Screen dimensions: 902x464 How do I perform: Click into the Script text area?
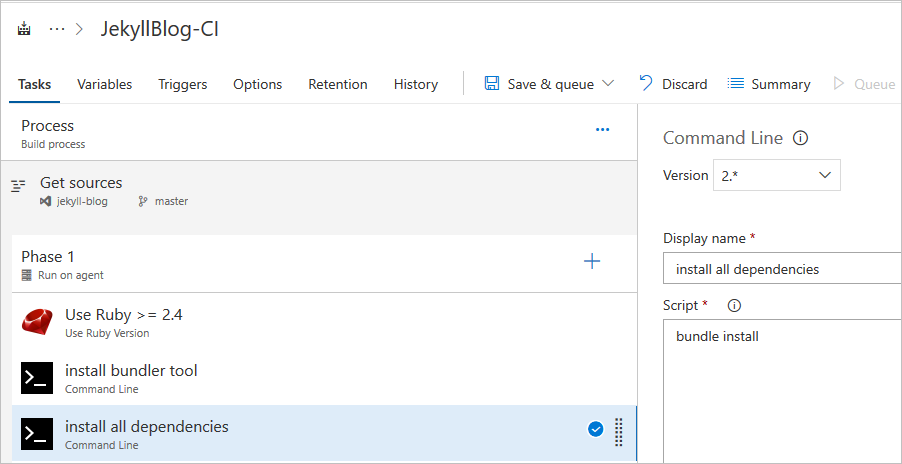click(782, 390)
